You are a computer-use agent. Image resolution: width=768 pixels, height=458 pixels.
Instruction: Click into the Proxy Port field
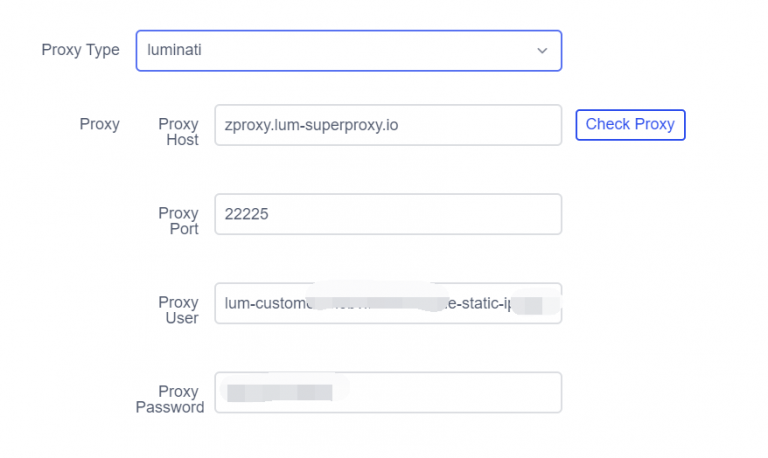coord(388,214)
